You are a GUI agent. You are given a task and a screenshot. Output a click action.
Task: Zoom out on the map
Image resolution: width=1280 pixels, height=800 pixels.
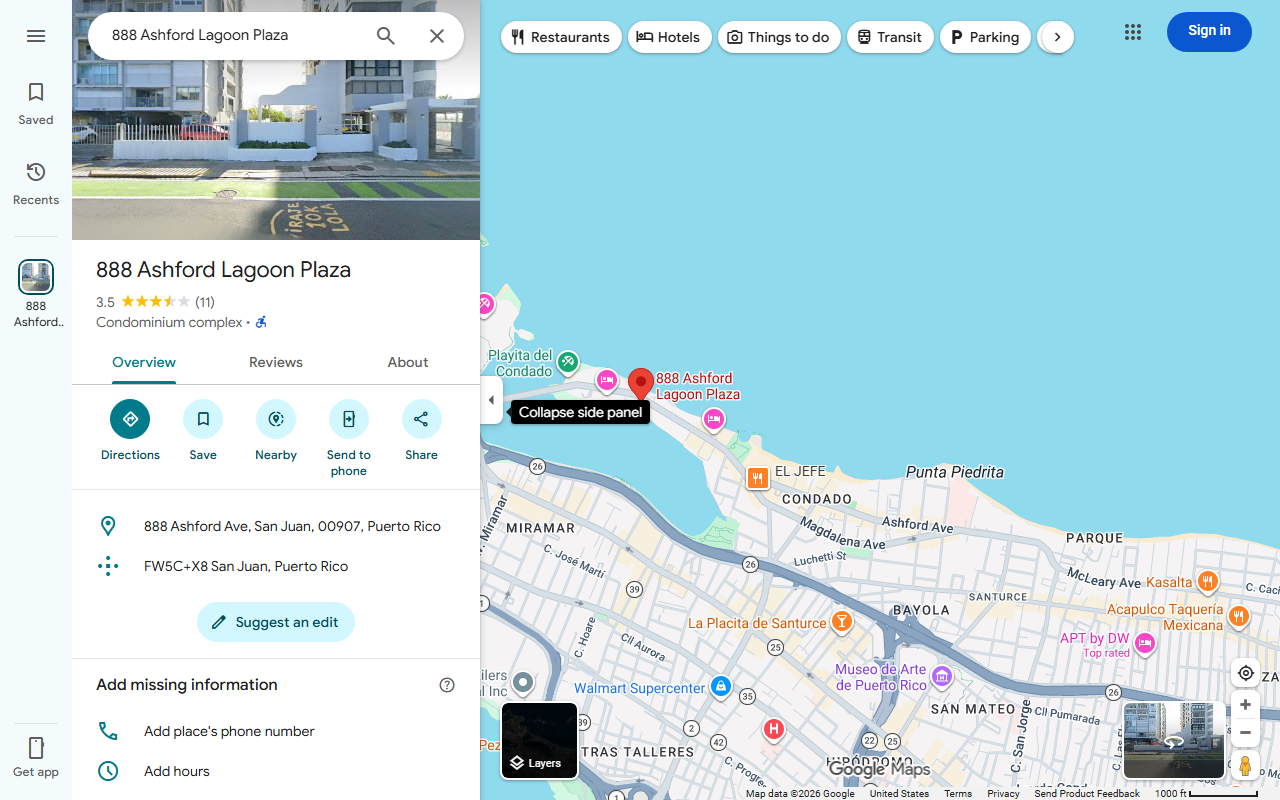(1245, 733)
